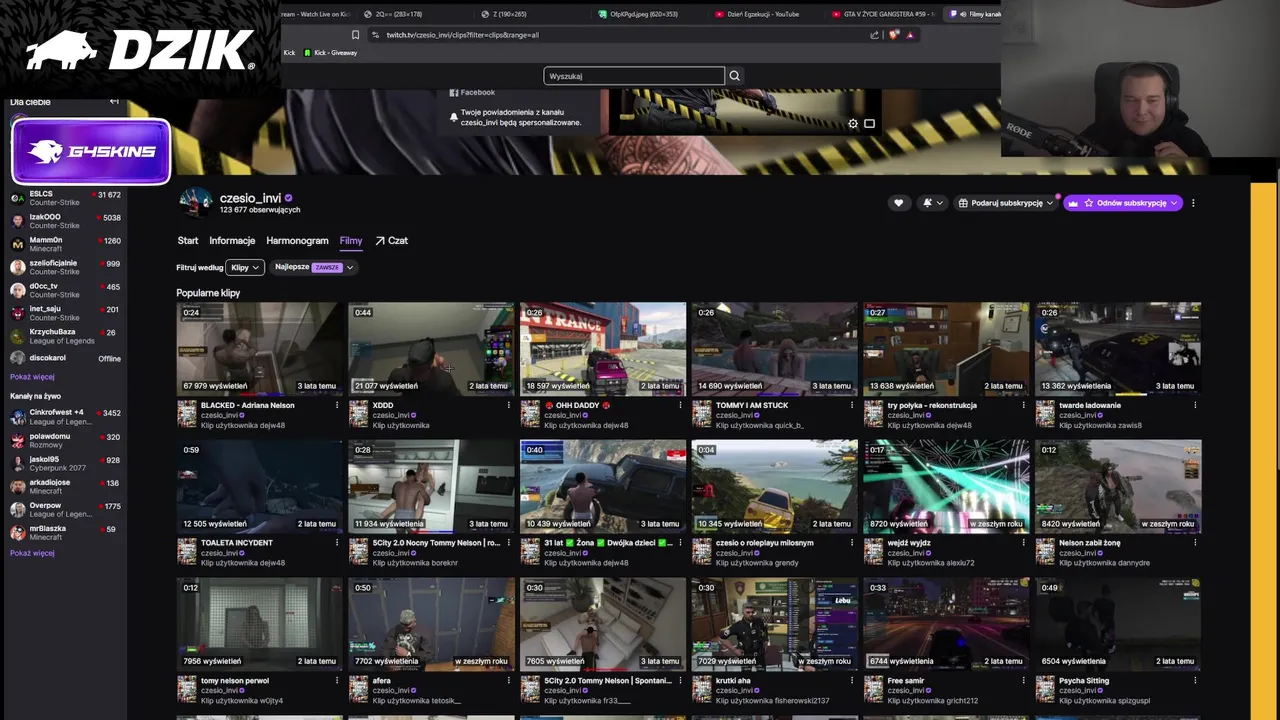This screenshot has width=1280, height=720.
Task: Open krutki aha clip thumbnail
Action: point(774,624)
